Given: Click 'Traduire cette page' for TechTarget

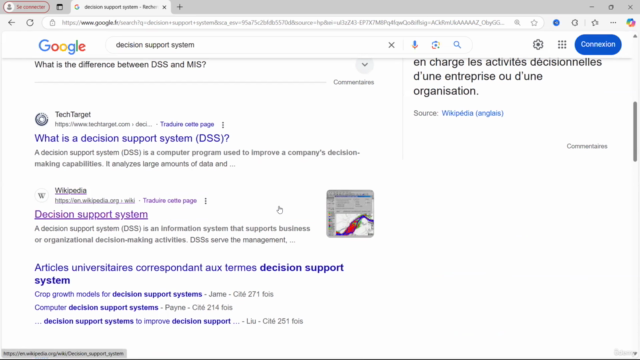Looking at the screenshot, I should click(x=187, y=124).
